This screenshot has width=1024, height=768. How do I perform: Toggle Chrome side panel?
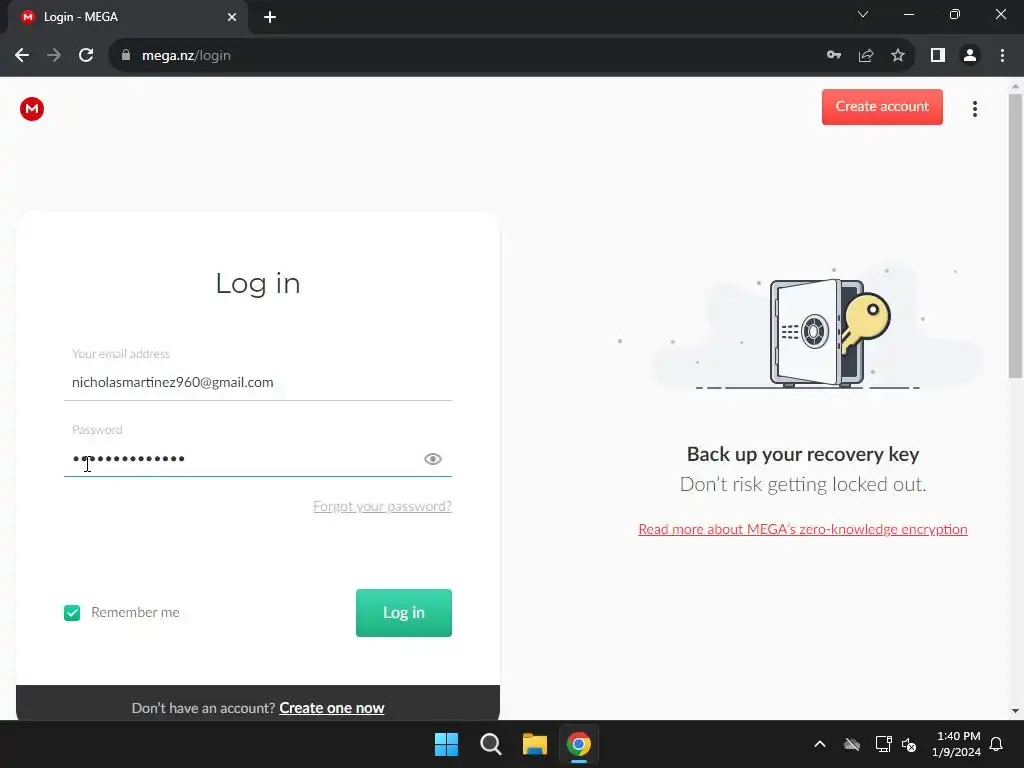[937, 56]
